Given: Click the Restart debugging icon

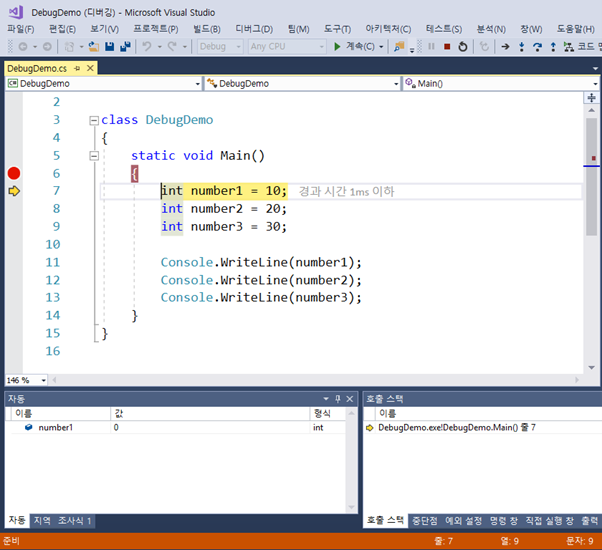Looking at the screenshot, I should tap(460, 47).
